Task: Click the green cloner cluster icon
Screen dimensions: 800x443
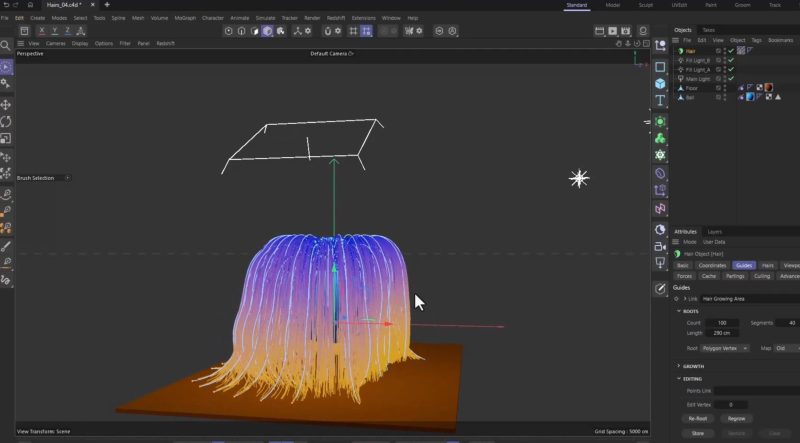Action: tap(660, 138)
